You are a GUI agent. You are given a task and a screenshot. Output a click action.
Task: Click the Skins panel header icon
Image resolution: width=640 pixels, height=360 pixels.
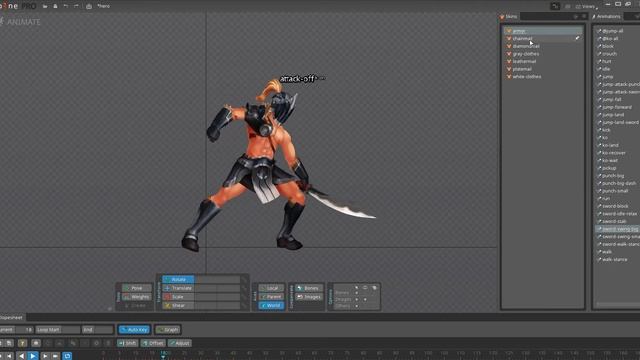[x=502, y=17]
